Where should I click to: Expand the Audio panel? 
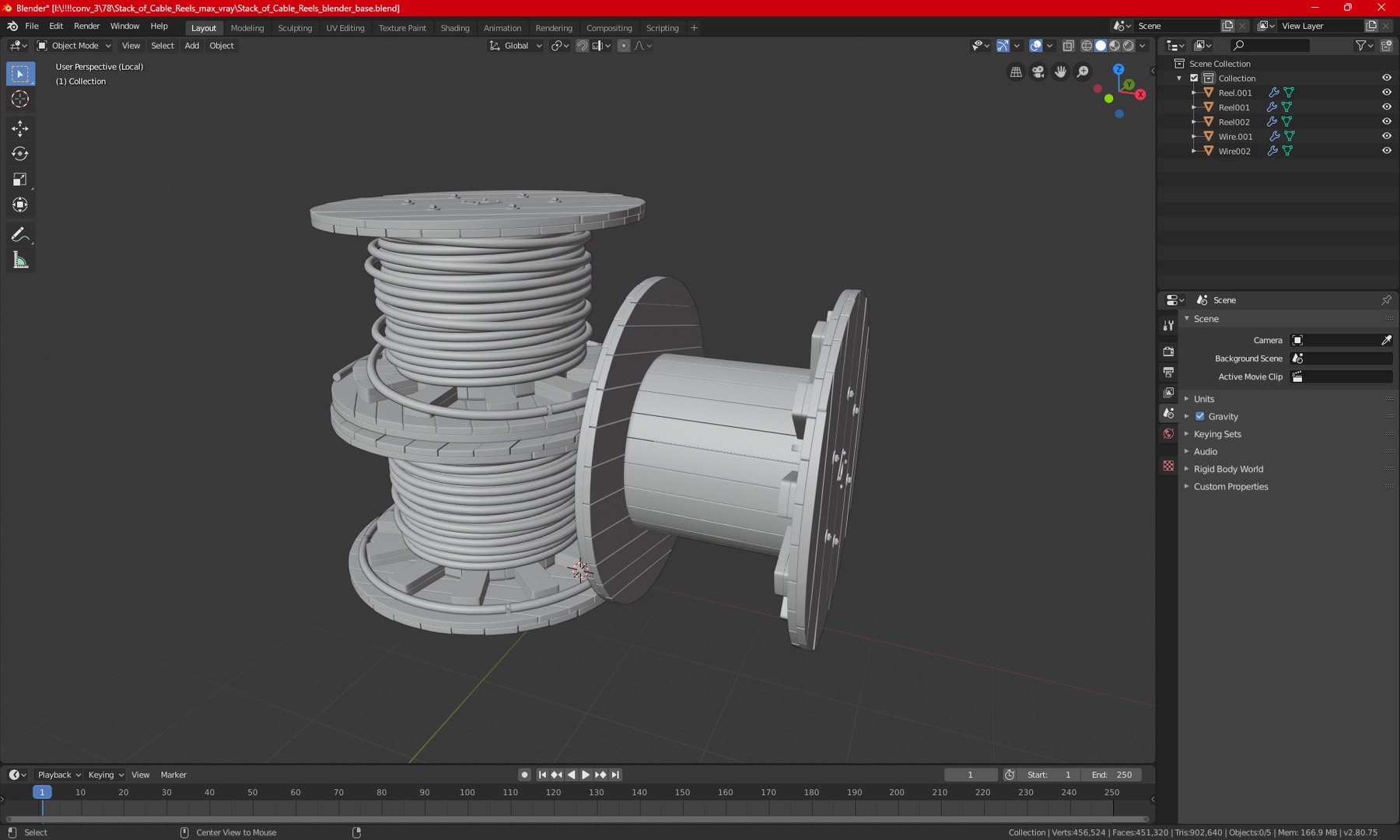click(1206, 452)
